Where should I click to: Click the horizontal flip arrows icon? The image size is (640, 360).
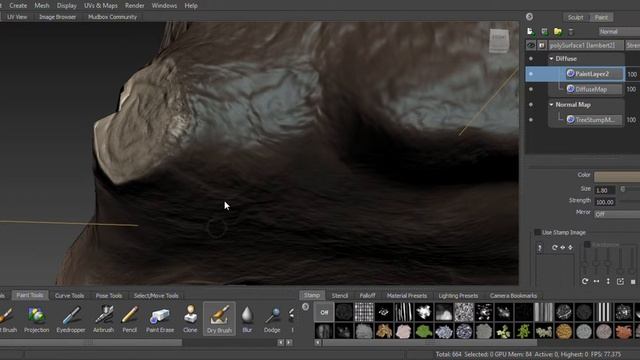pos(596,281)
